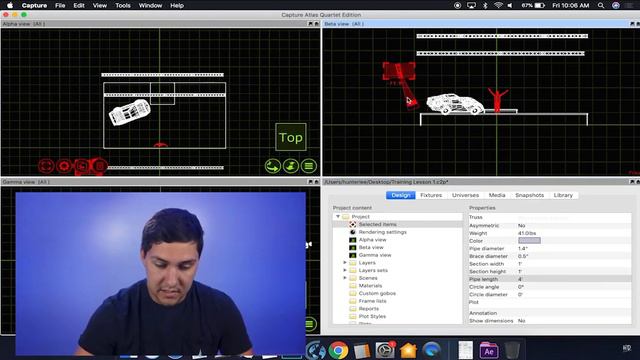Select the Materials folder

pos(370,286)
